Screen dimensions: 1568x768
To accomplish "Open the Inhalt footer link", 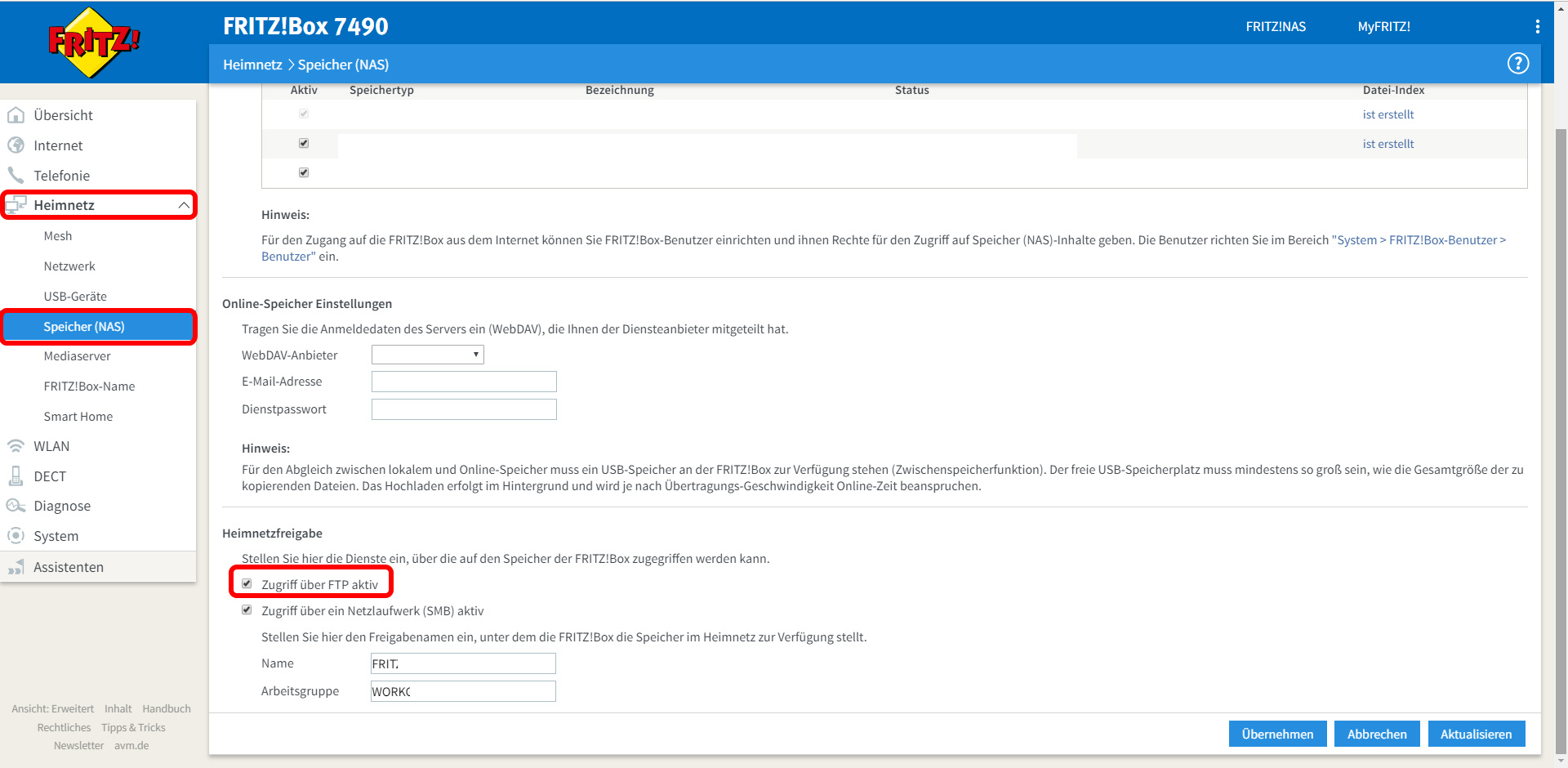I will 118,709.
